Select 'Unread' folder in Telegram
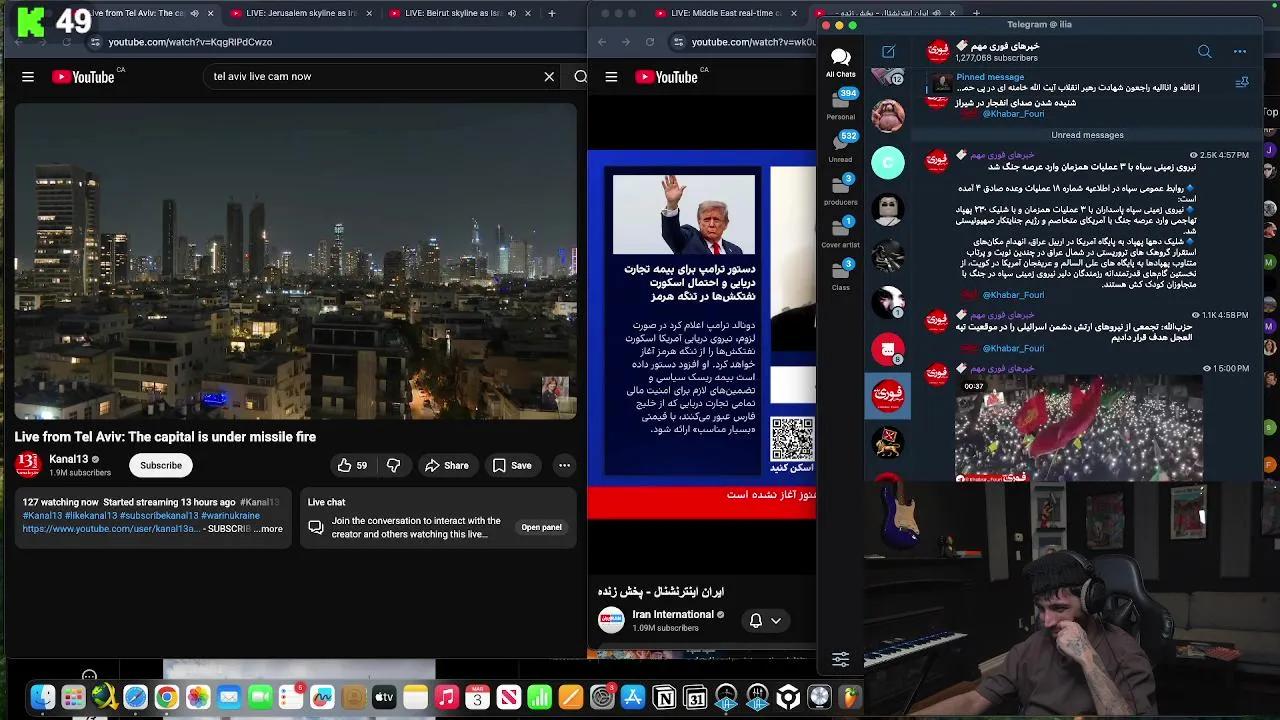This screenshot has height=720, width=1280. point(840,147)
